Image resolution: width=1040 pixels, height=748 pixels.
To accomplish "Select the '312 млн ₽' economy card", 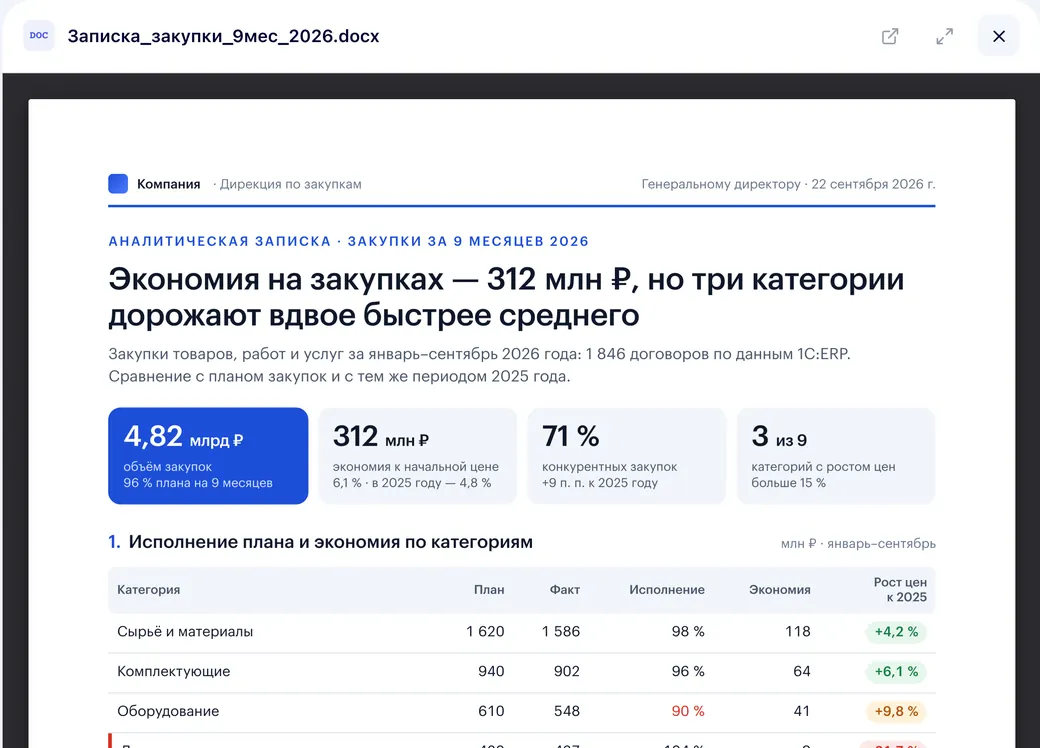I will 418,456.
